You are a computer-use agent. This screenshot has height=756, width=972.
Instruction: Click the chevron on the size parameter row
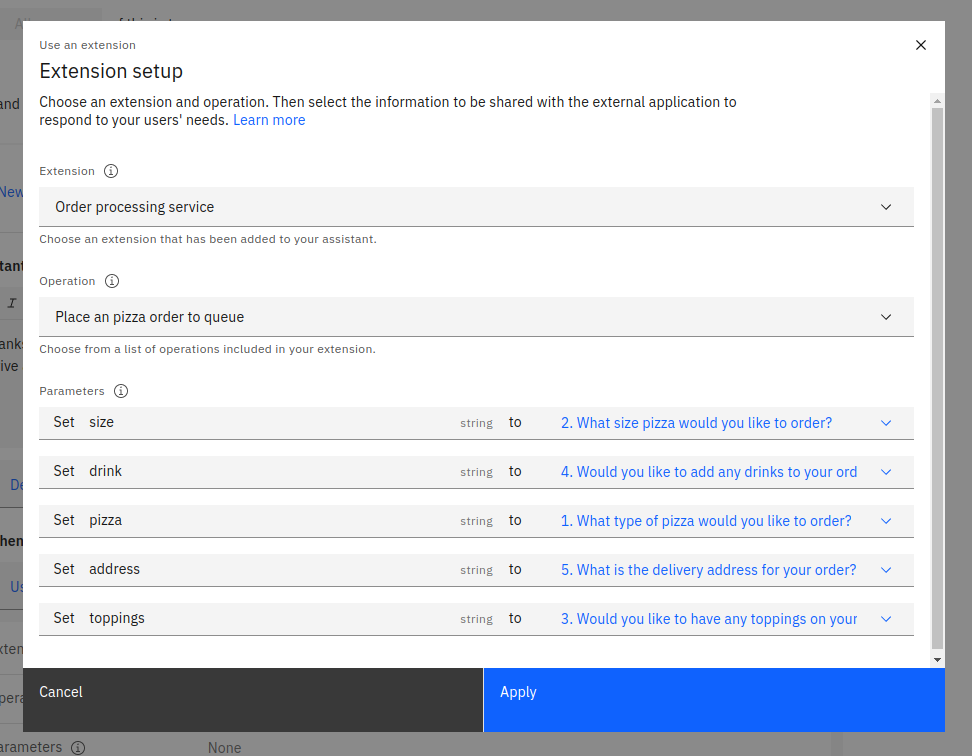pos(886,423)
